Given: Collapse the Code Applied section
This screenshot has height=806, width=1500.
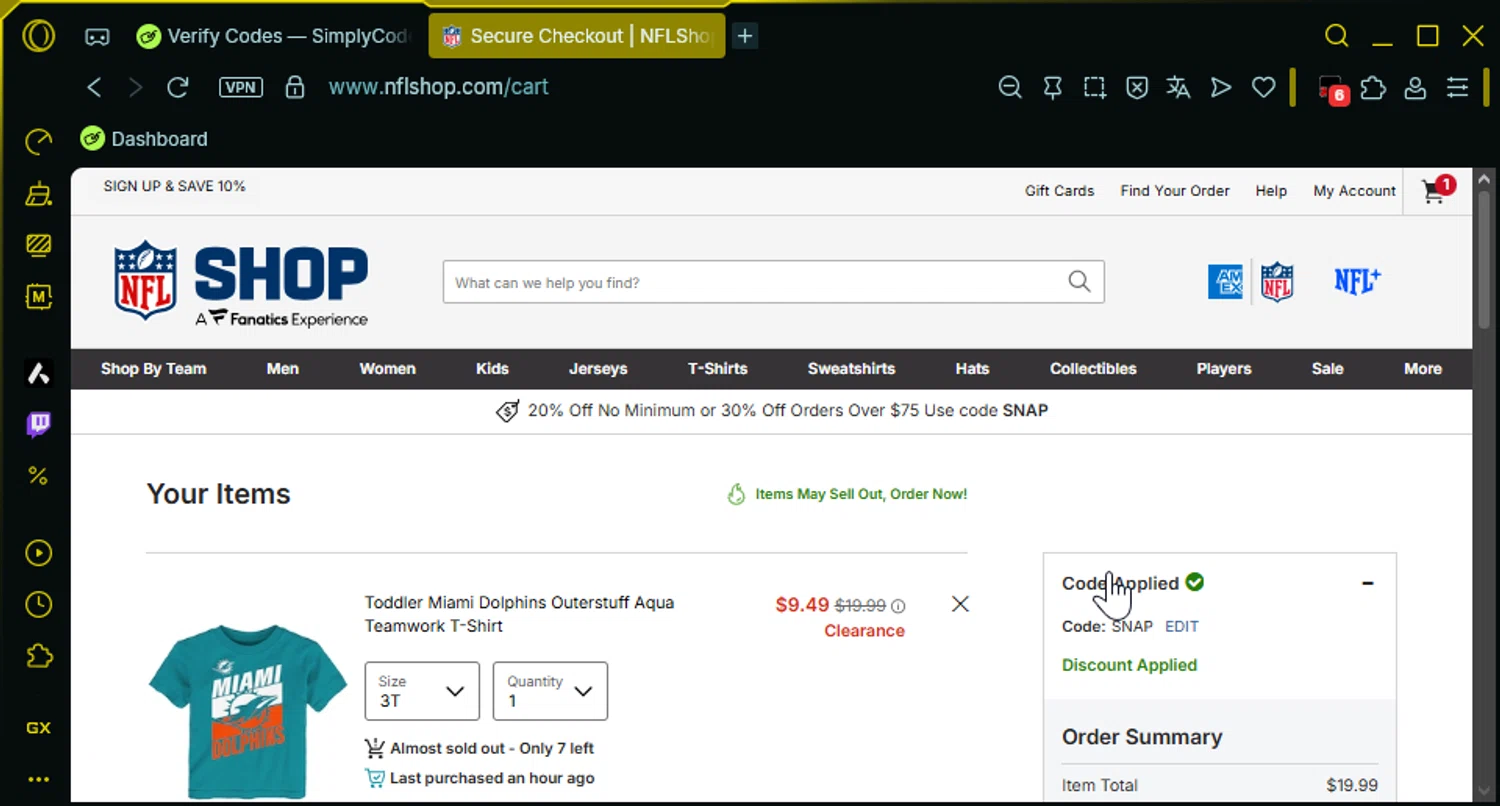Looking at the screenshot, I should pos(1367,583).
